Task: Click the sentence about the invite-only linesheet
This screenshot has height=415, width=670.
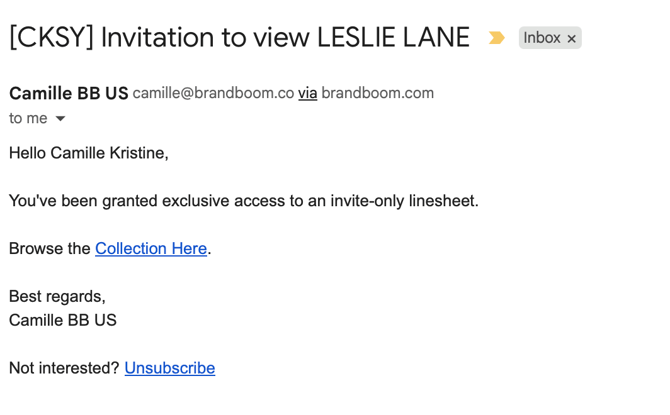Action: tap(244, 201)
